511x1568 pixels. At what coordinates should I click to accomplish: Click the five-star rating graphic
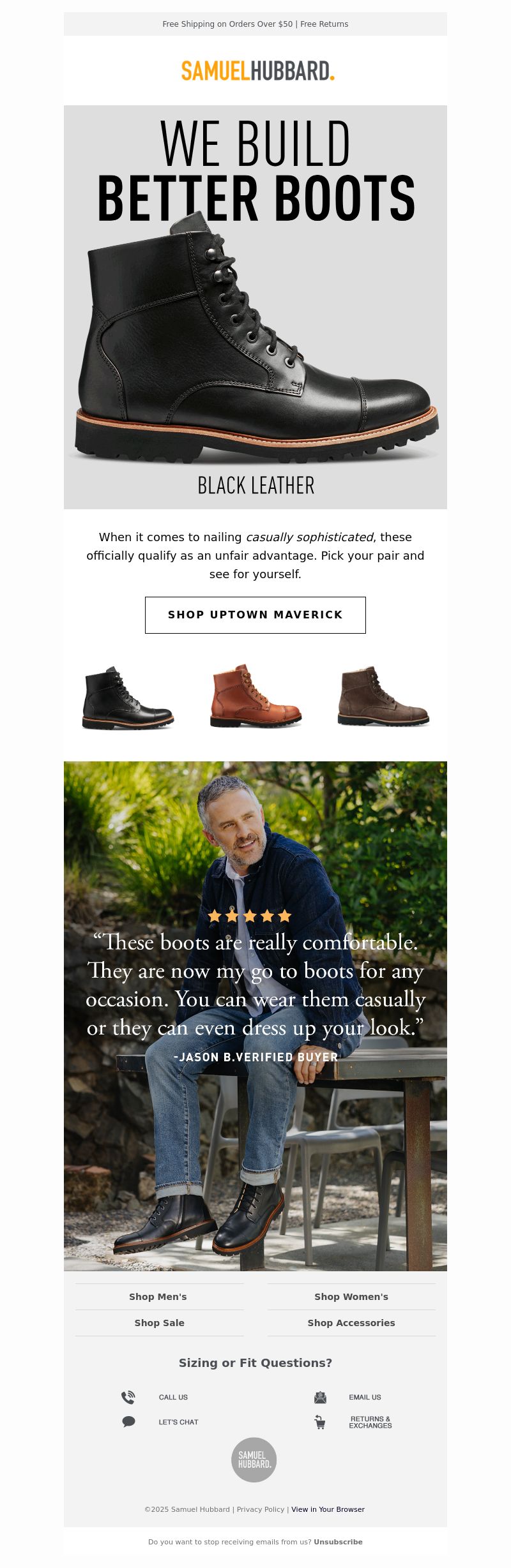[x=250, y=916]
